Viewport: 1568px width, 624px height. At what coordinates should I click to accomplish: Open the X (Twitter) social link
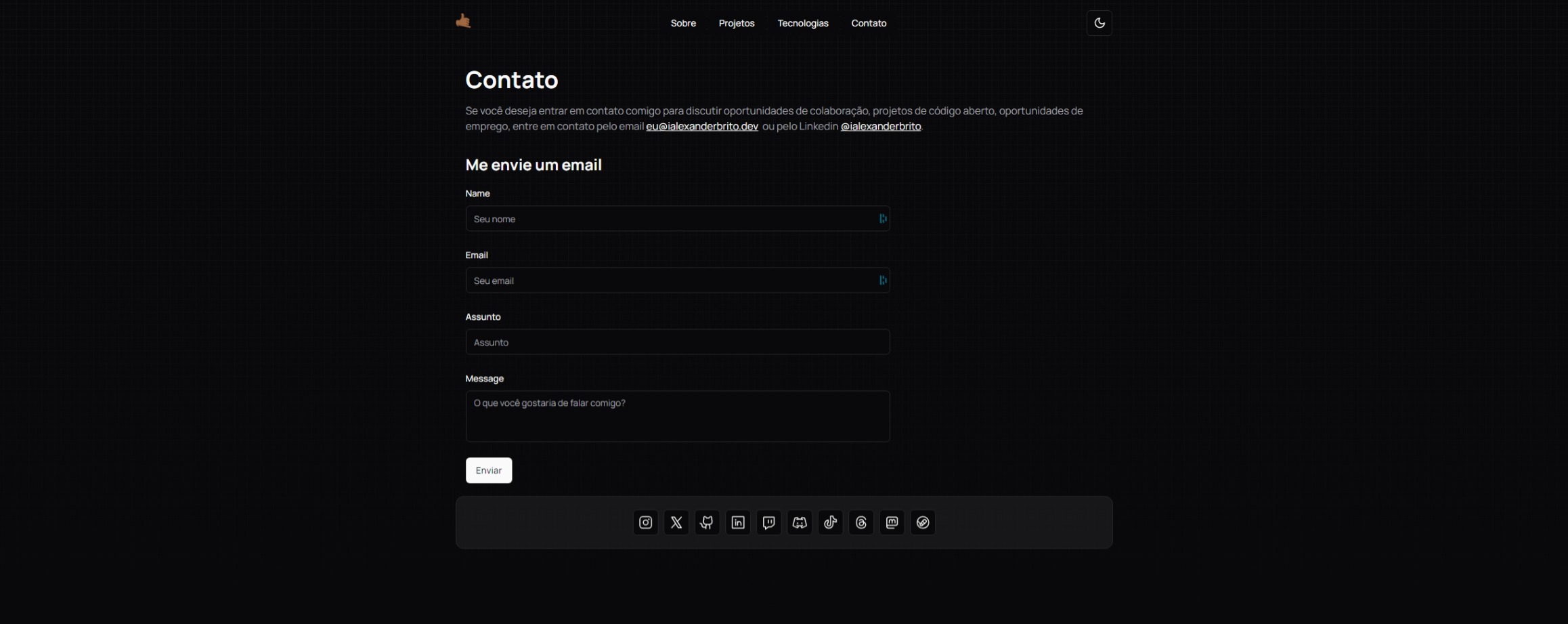676,522
